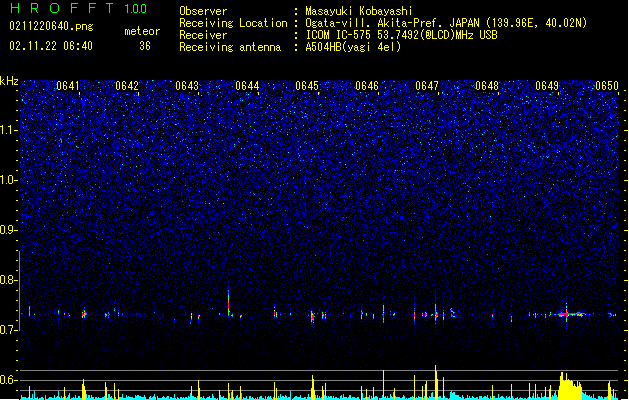Click the 0644 time marker
Viewport: 629px width, 400px height.
[x=247, y=86]
